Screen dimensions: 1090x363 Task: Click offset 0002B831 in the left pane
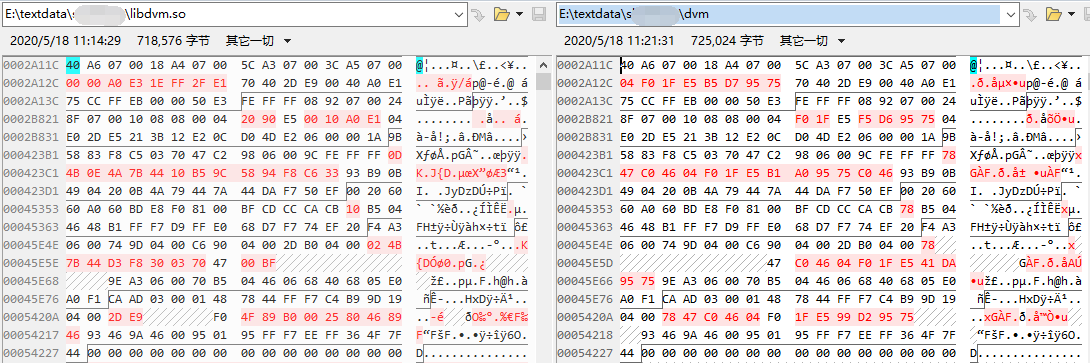point(31,137)
